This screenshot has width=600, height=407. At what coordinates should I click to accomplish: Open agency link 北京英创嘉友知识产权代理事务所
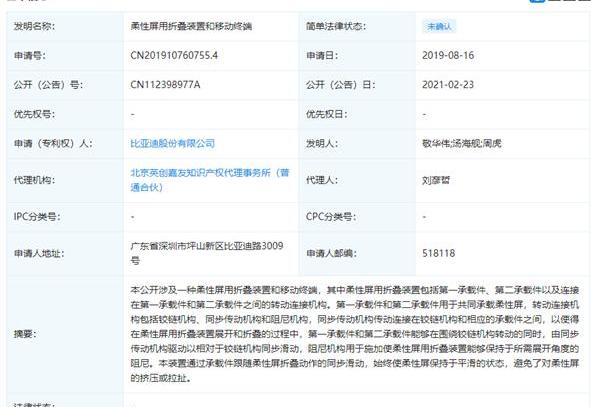pyautogui.click(x=210, y=180)
